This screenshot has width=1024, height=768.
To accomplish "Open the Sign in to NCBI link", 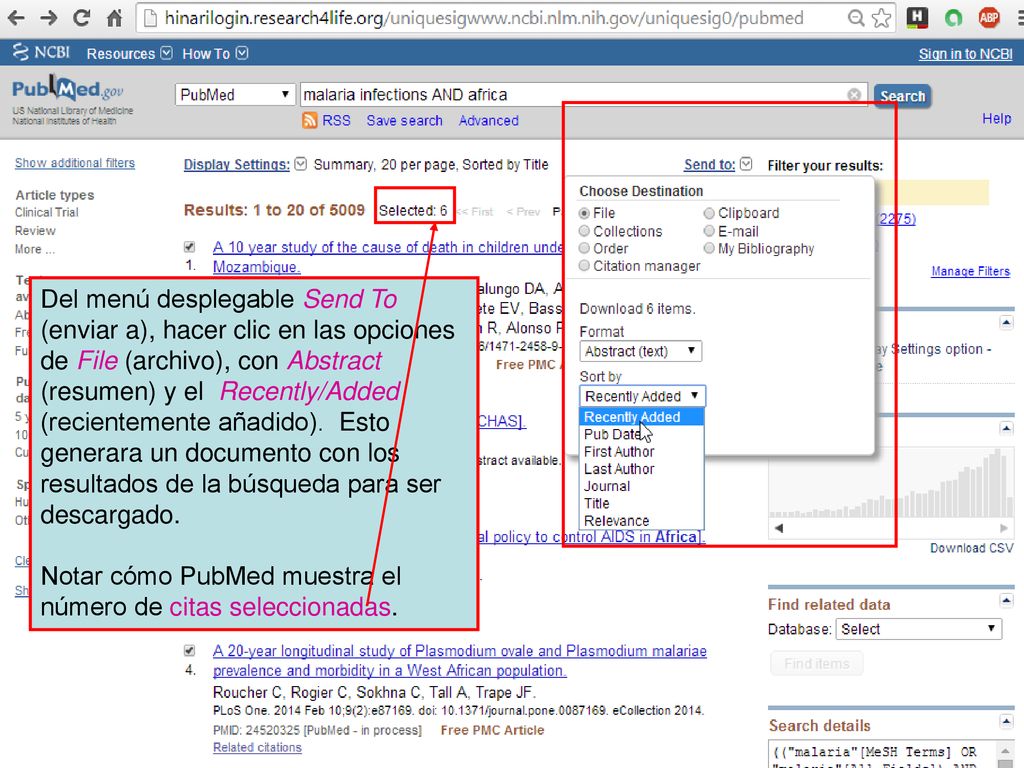I will [x=965, y=54].
